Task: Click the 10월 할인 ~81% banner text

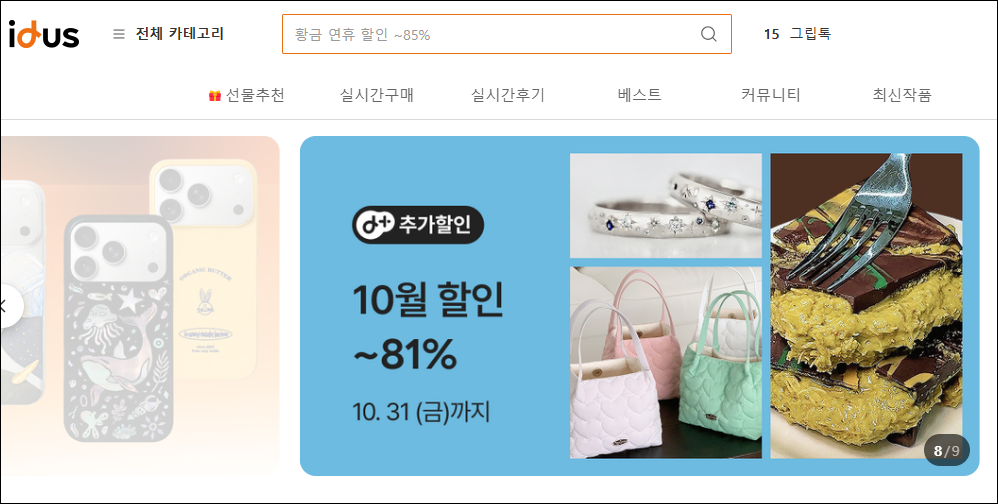Action: pos(428,328)
